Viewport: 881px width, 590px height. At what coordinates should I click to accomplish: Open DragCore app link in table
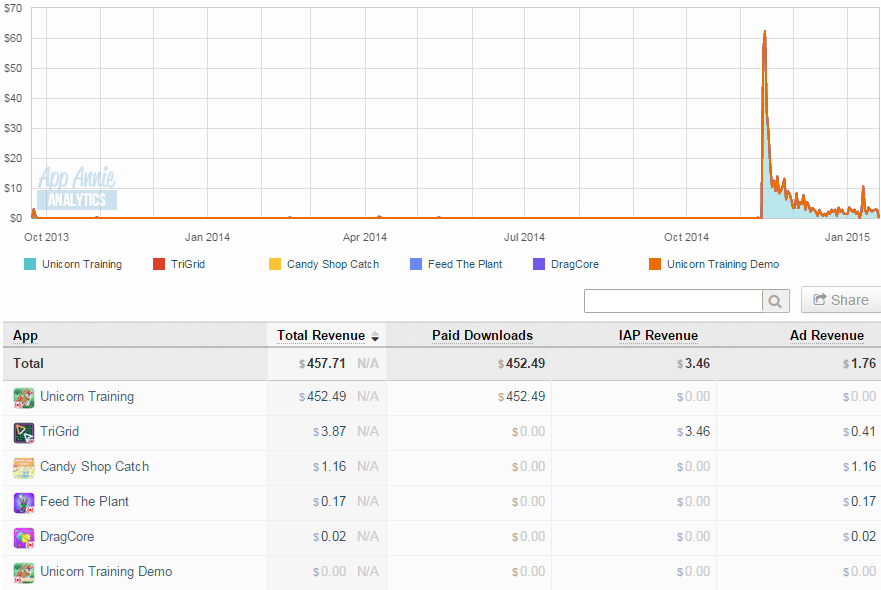(67, 537)
